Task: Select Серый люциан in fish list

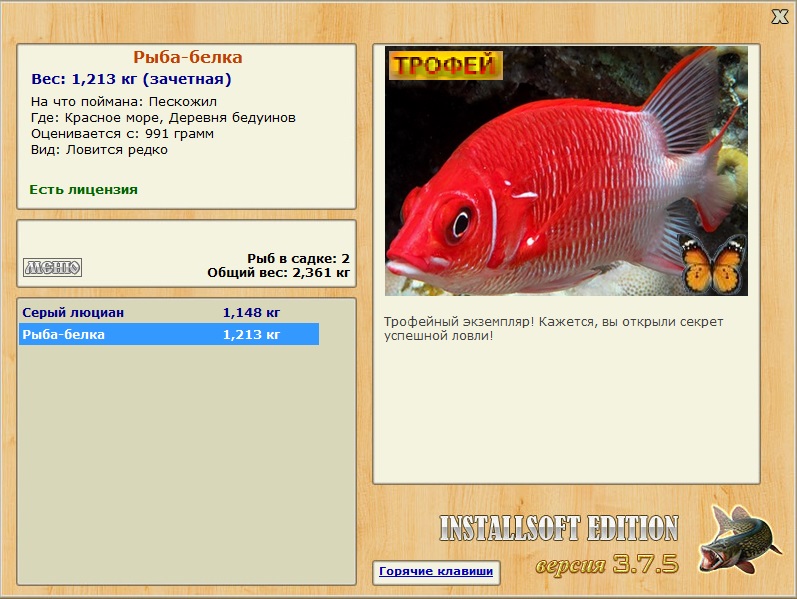Action: [169, 312]
